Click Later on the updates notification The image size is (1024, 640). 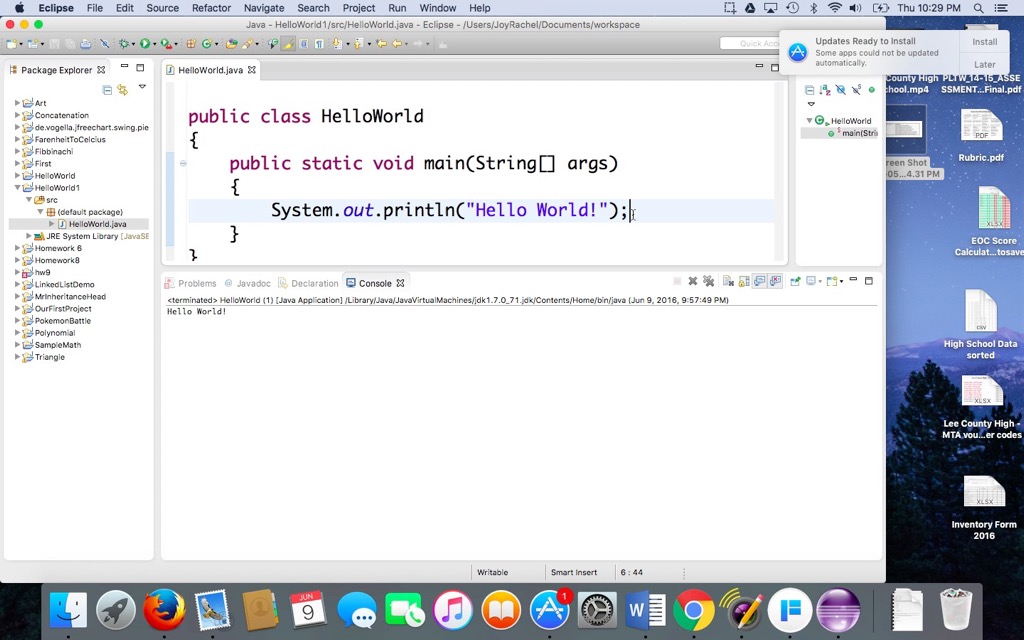(x=984, y=65)
